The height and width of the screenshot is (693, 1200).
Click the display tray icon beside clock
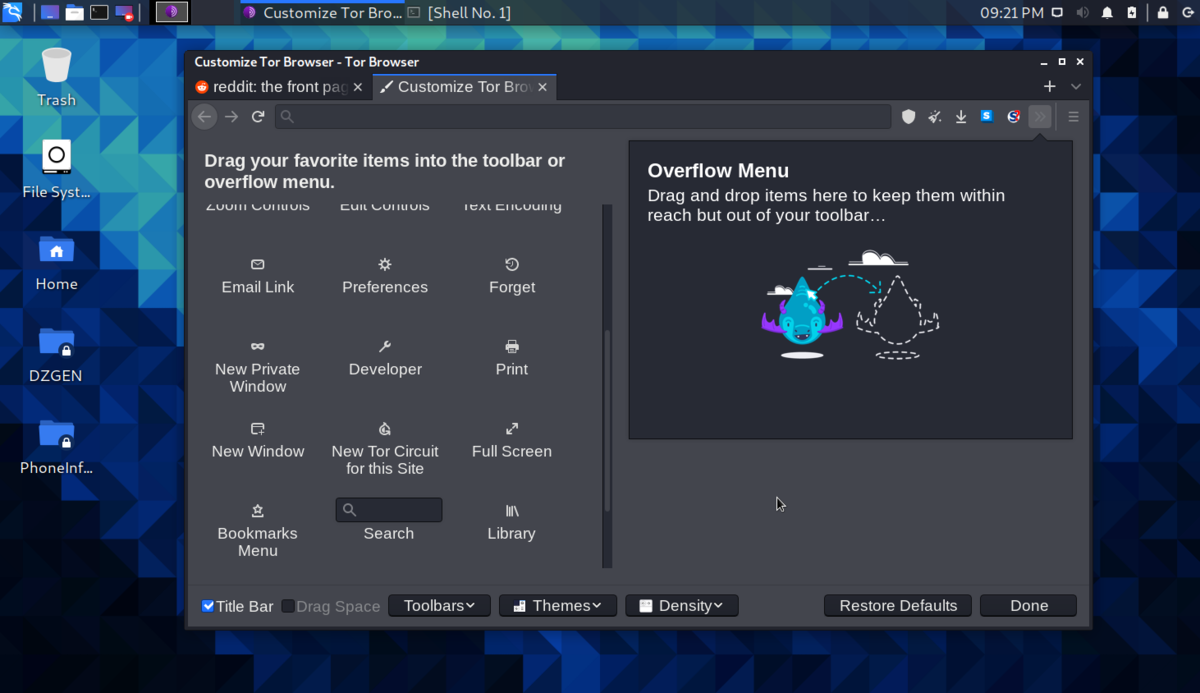click(x=1059, y=13)
